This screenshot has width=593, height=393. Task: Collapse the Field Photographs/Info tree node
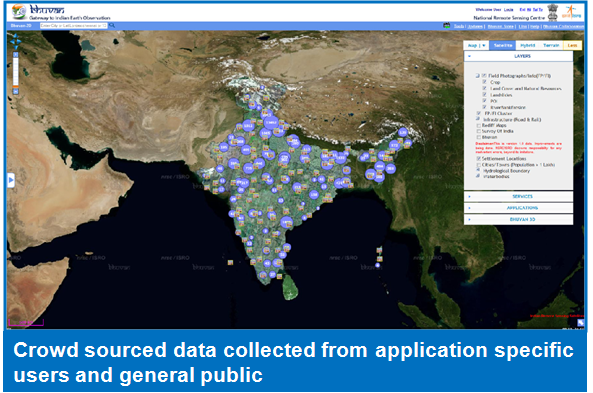pyautogui.click(x=478, y=76)
